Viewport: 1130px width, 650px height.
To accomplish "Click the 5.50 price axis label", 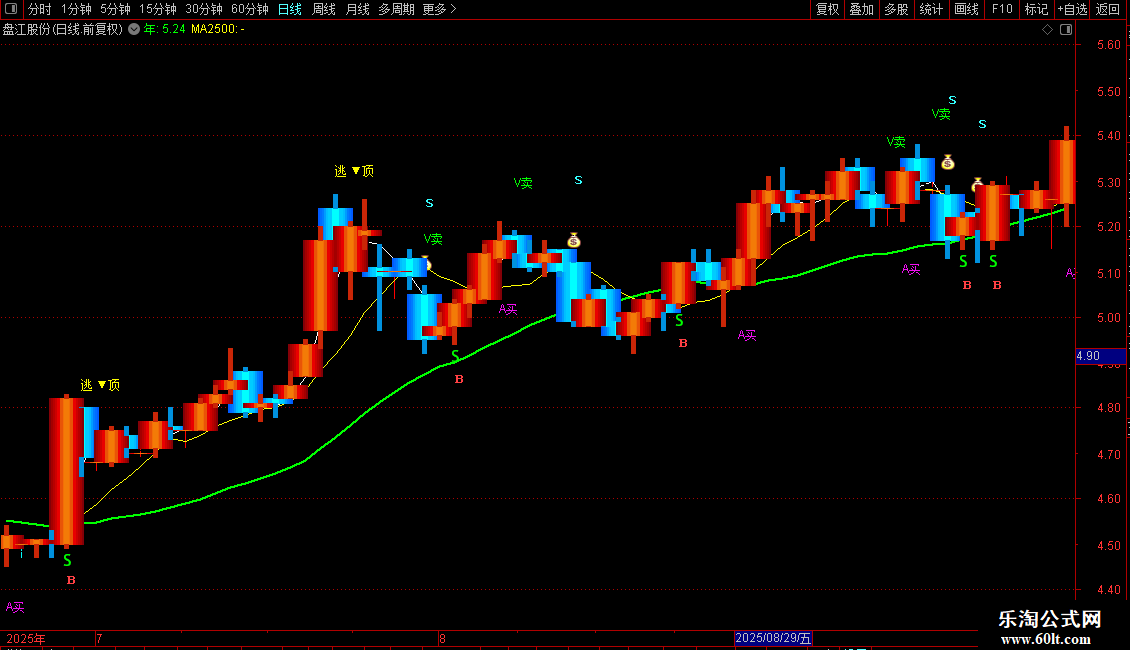I will [1108, 92].
